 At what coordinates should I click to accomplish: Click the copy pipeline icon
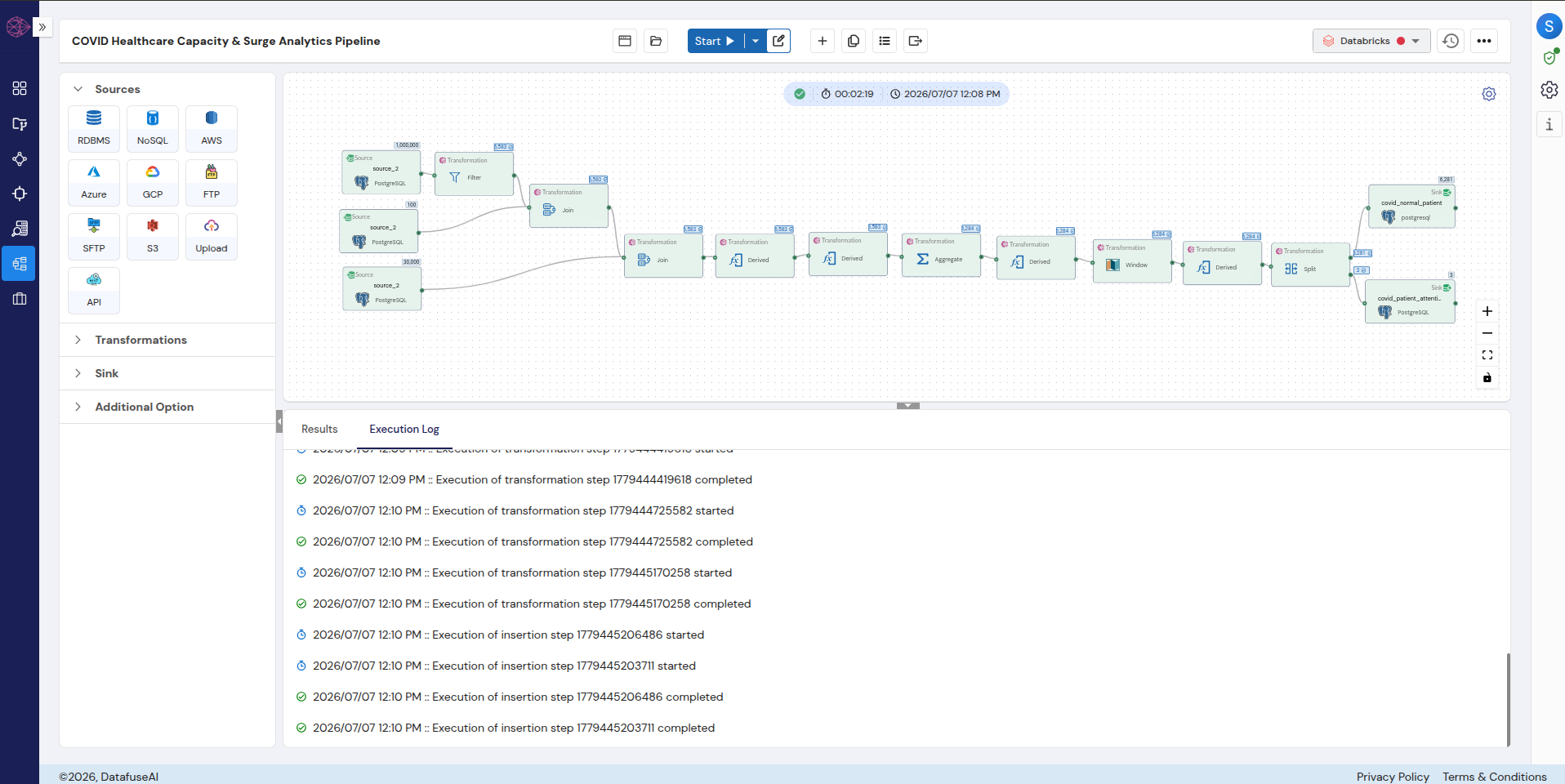click(854, 41)
